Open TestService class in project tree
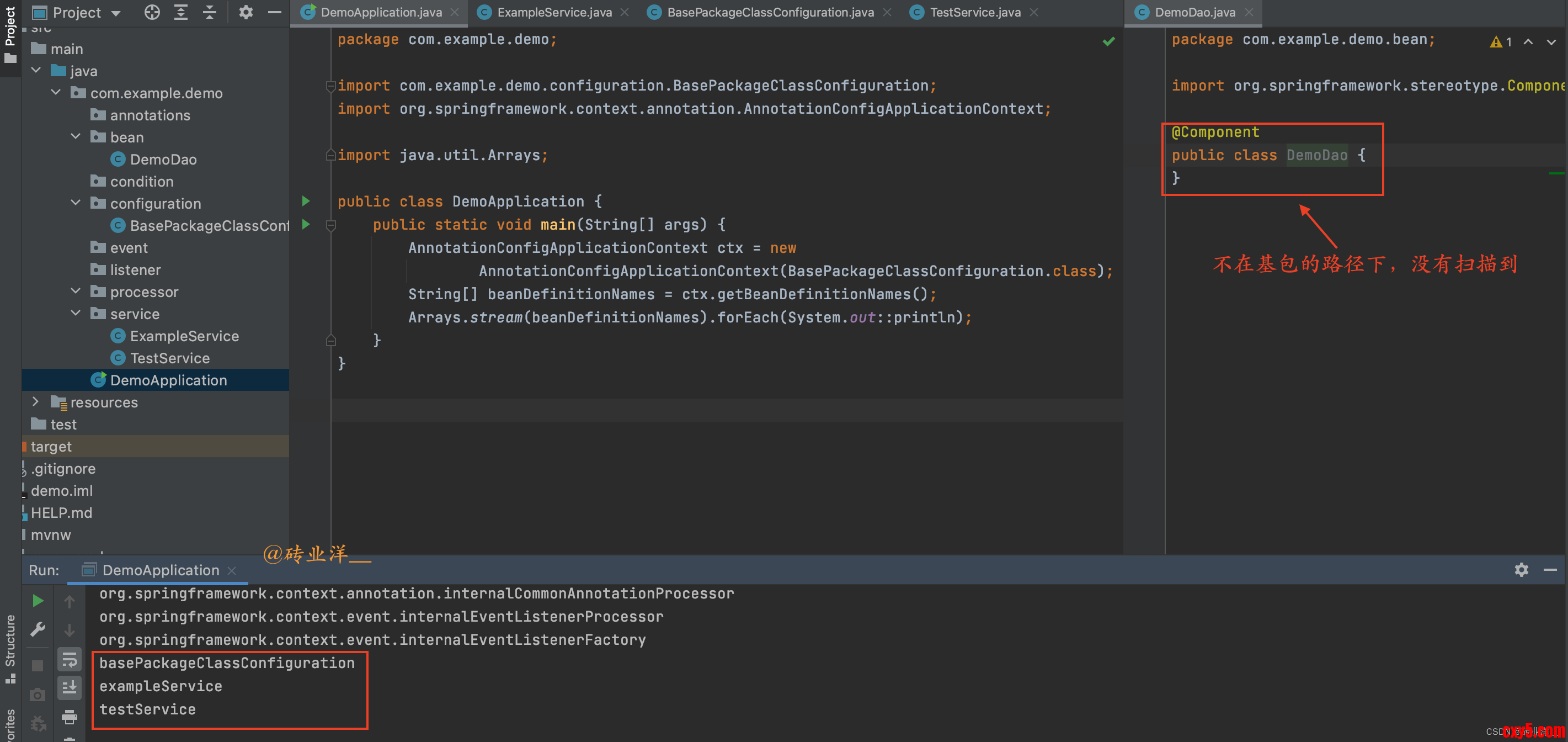This screenshot has height=742, width=1568. pos(169,358)
